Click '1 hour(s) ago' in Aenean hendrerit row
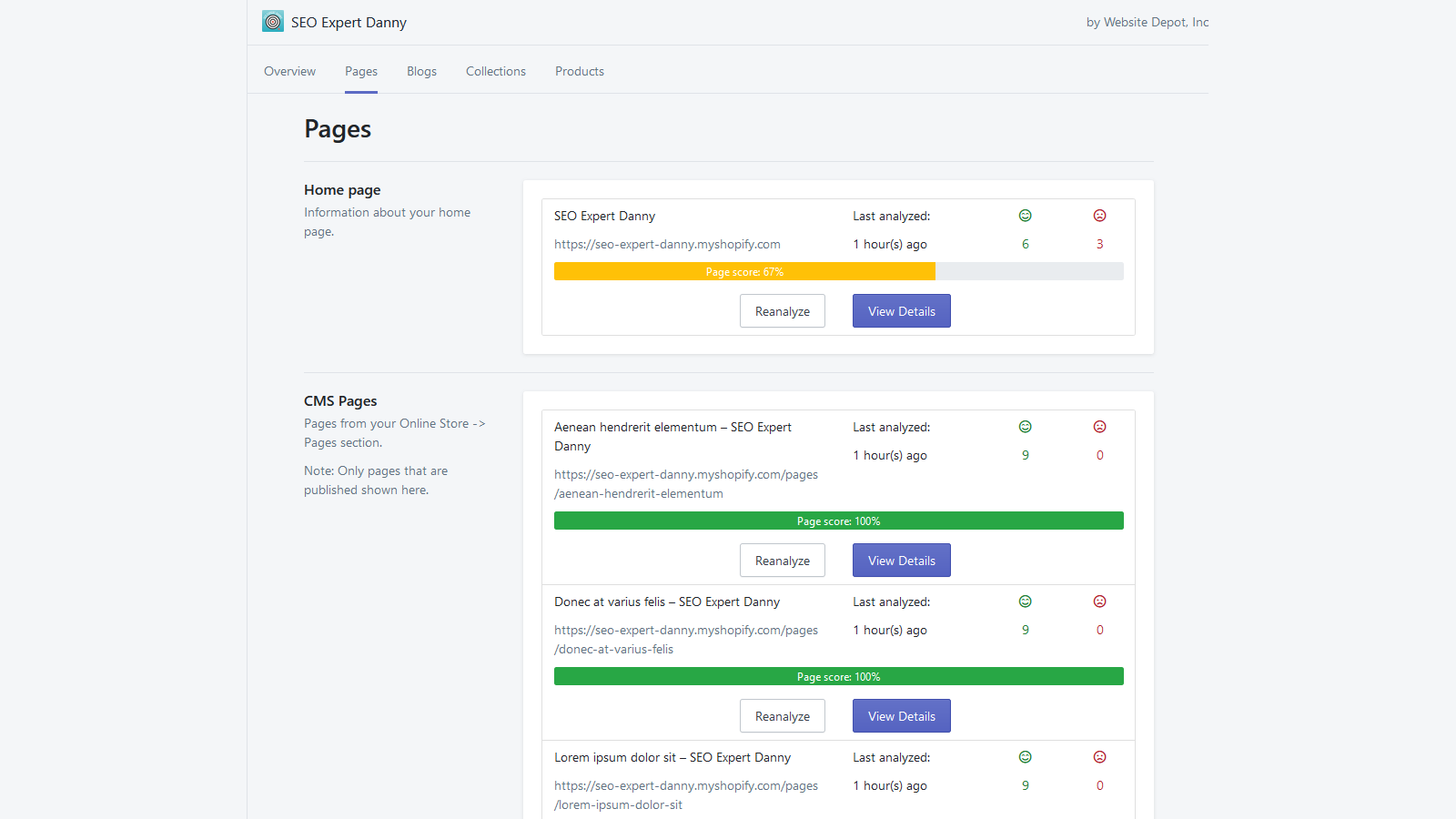Viewport: 1456px width, 819px height. point(890,455)
